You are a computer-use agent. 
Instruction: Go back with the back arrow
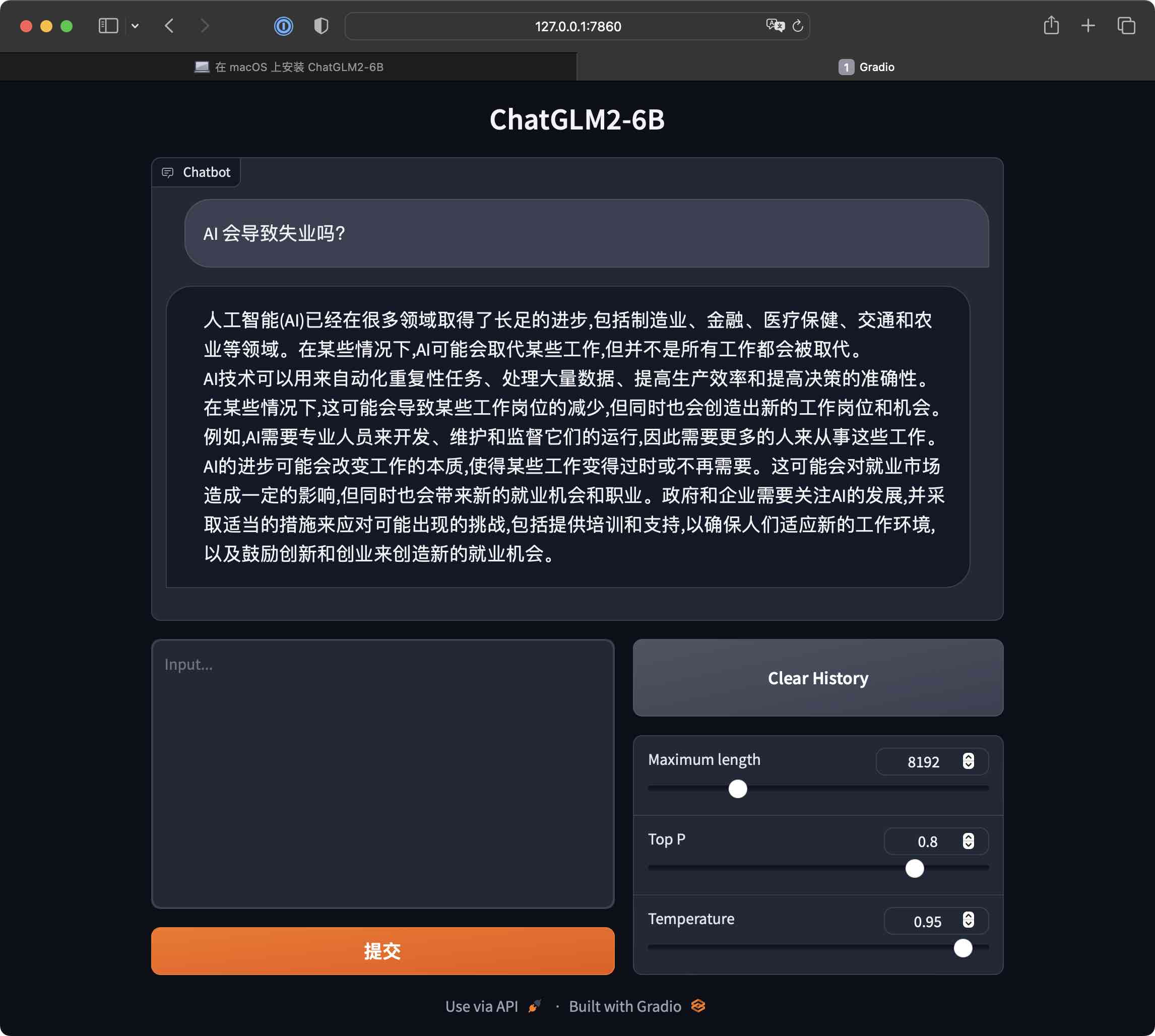169,26
